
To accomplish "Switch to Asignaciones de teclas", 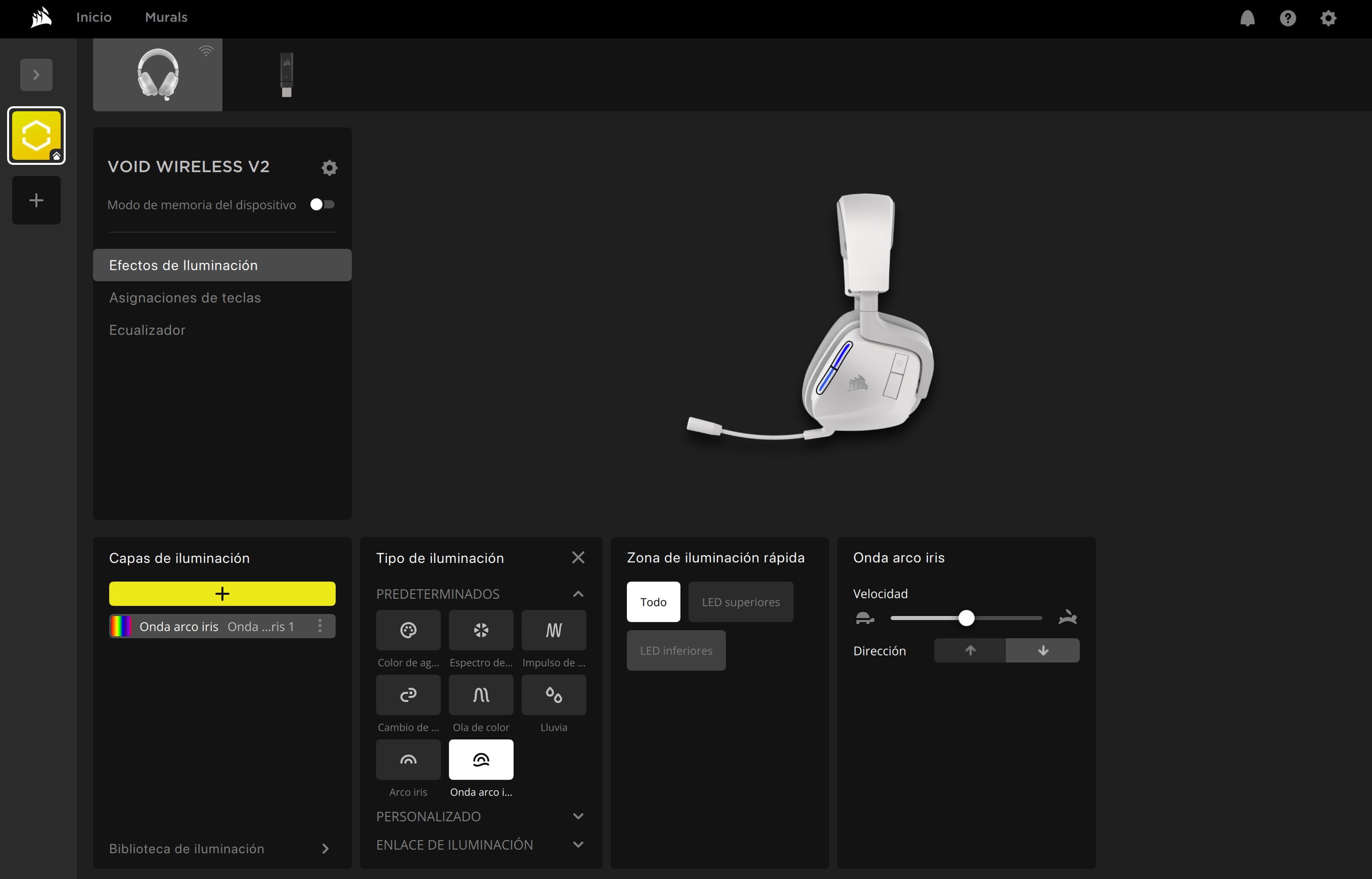I will click(x=185, y=297).
